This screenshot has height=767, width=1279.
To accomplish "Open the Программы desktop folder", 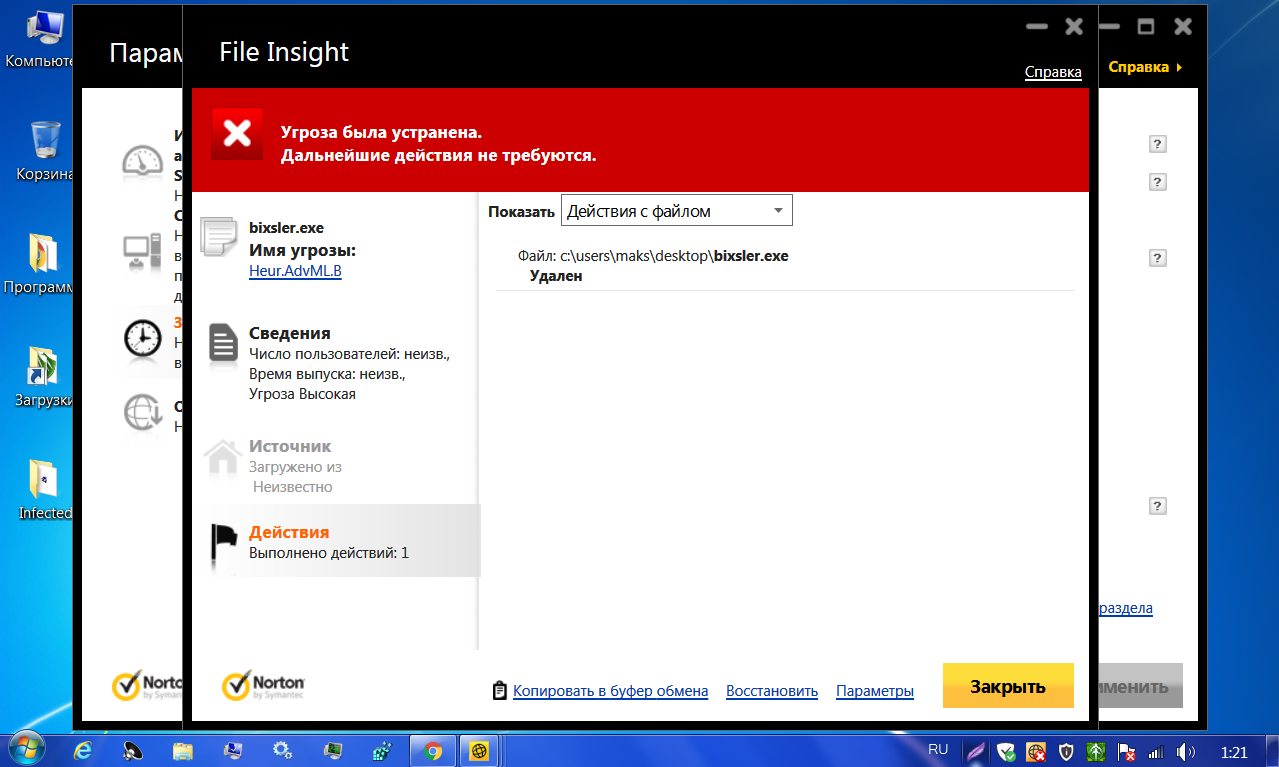I will coord(40,264).
